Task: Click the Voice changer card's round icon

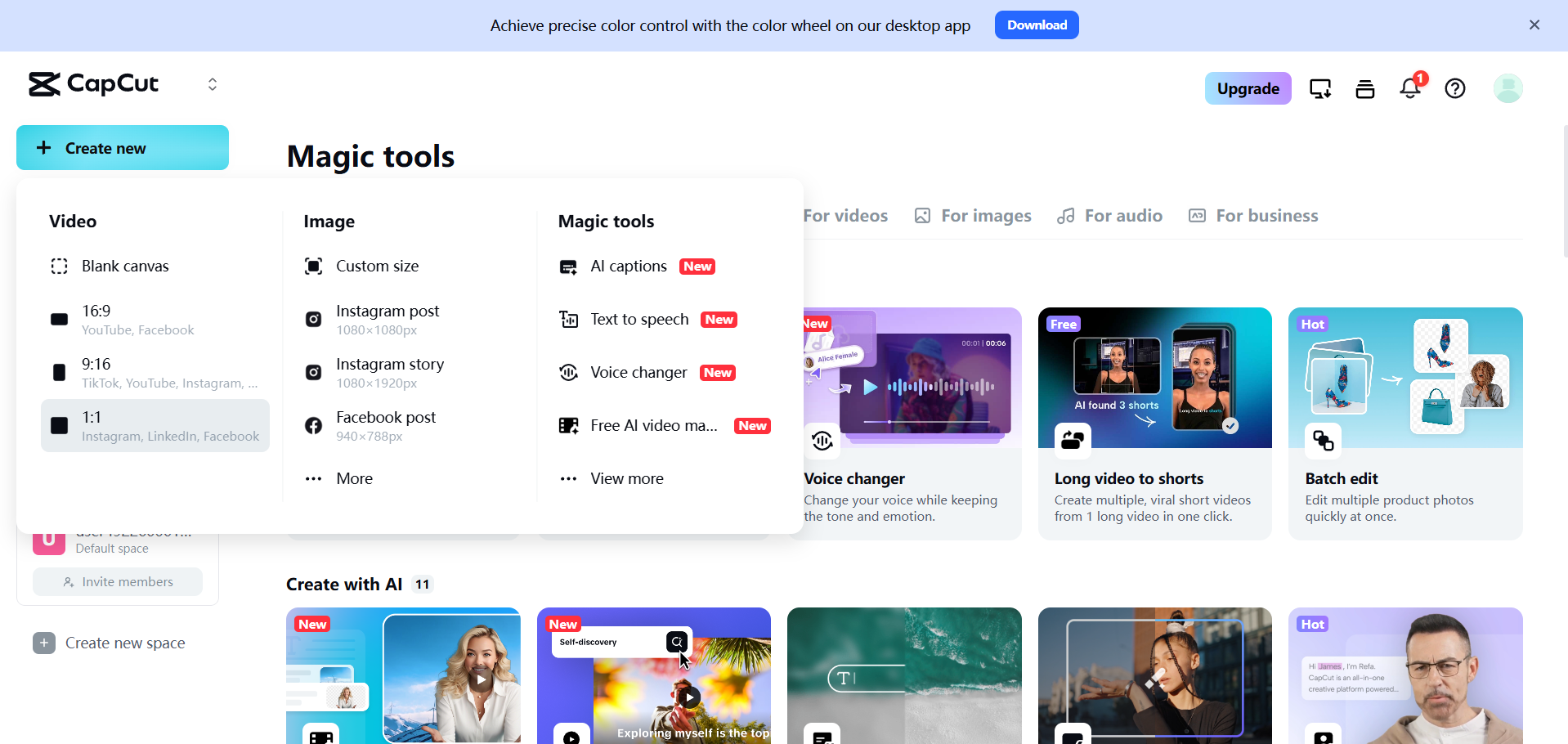Action: 822,441
